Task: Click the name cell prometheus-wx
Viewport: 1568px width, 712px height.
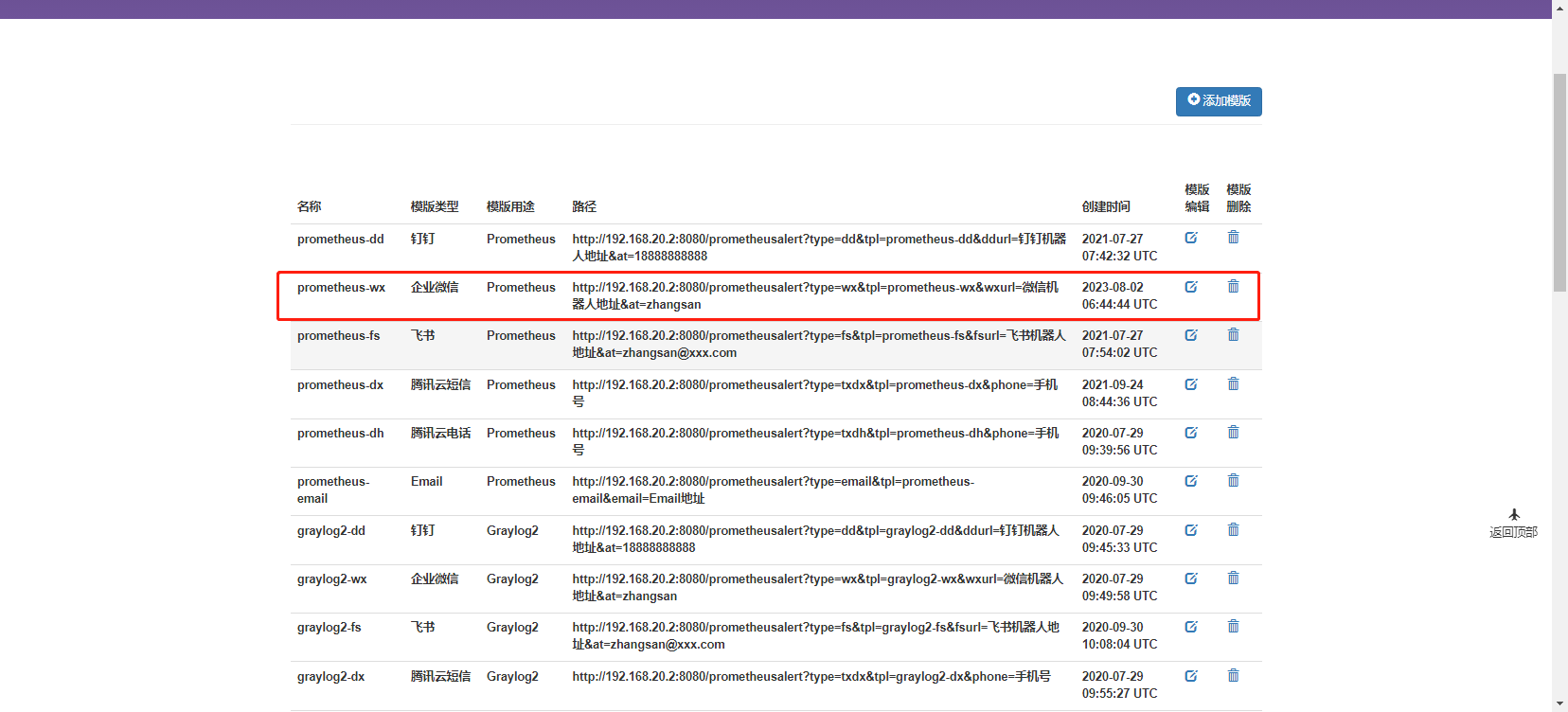Action: coord(341,287)
